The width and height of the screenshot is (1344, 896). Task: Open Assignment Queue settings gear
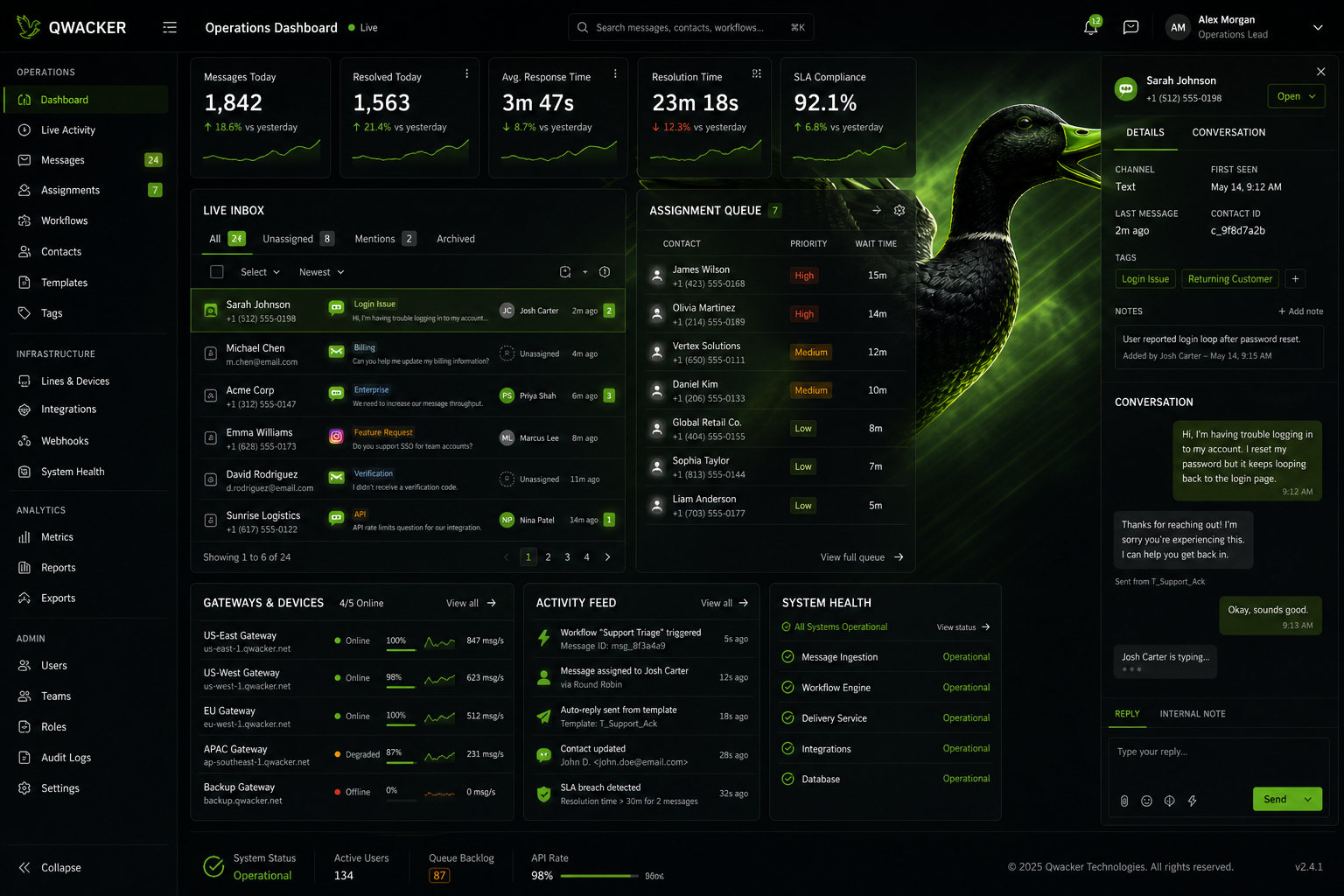click(x=899, y=210)
